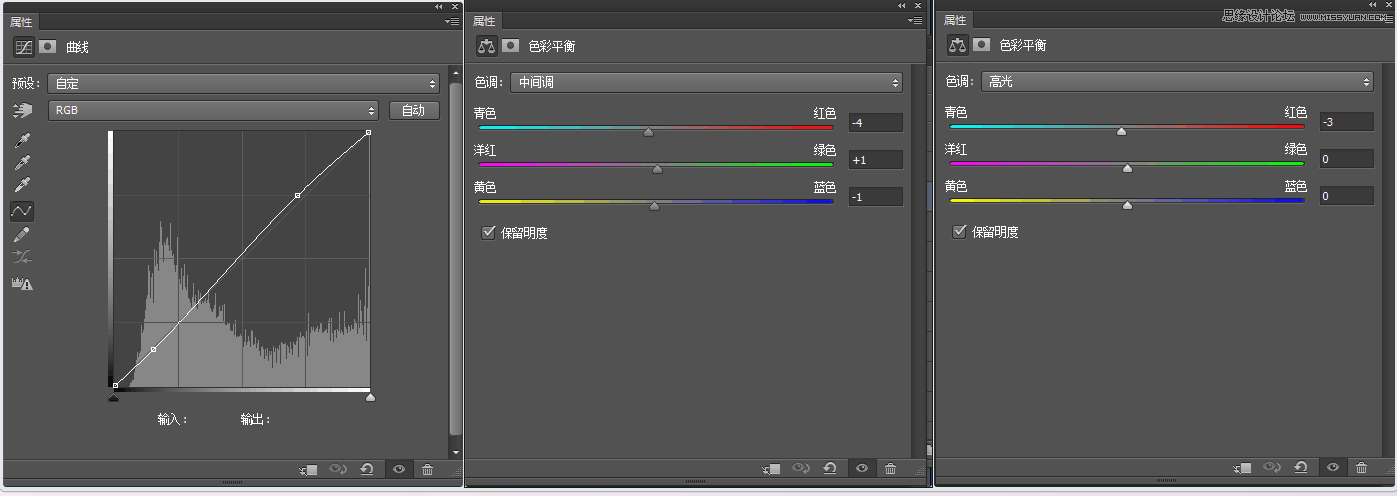Image resolution: width=1397 pixels, height=496 pixels.
Task: Select the balance-scale icon in Highlights Color Balance panel
Action: point(957,45)
